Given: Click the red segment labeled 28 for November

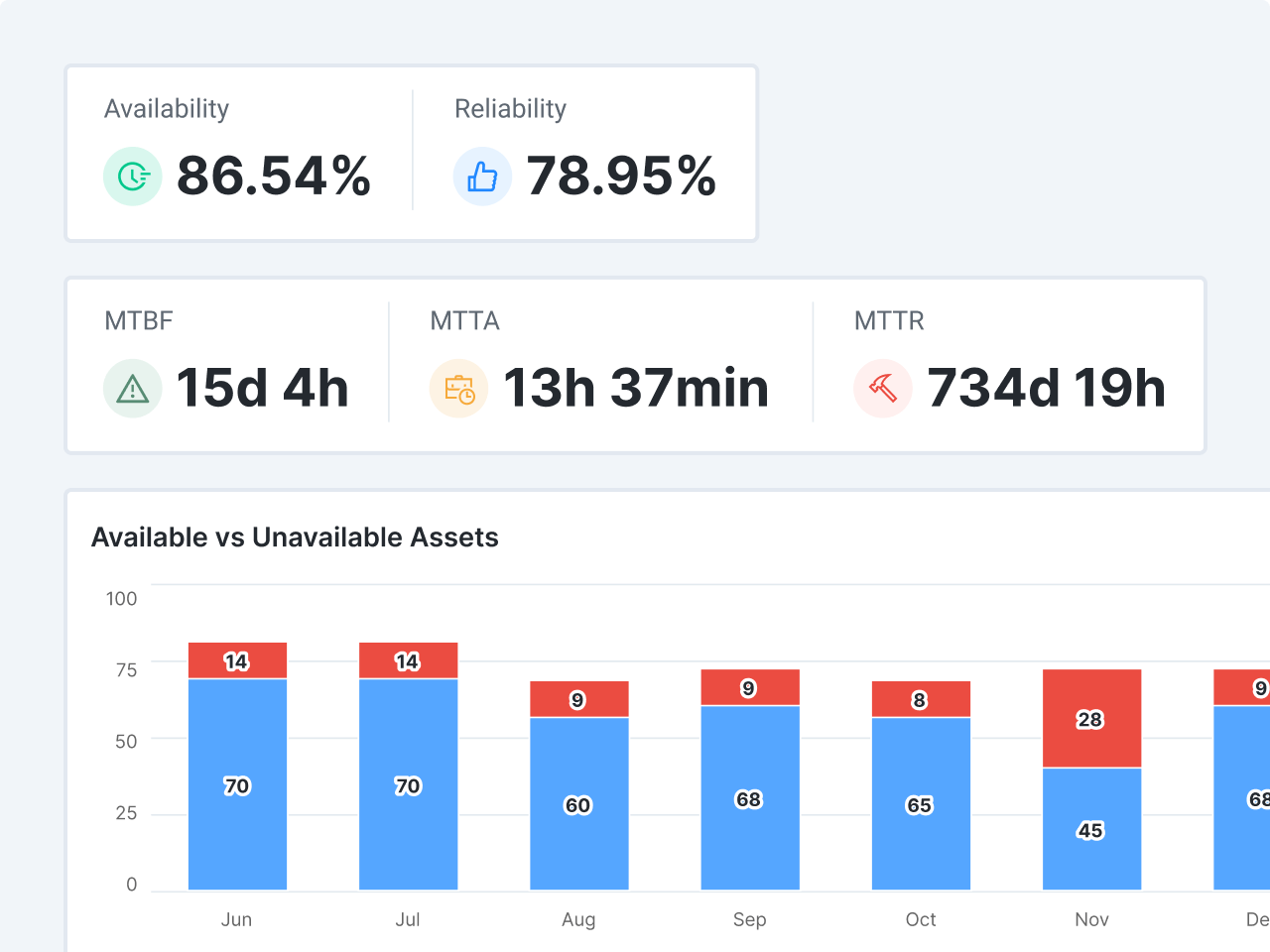Looking at the screenshot, I should 1091,719.
